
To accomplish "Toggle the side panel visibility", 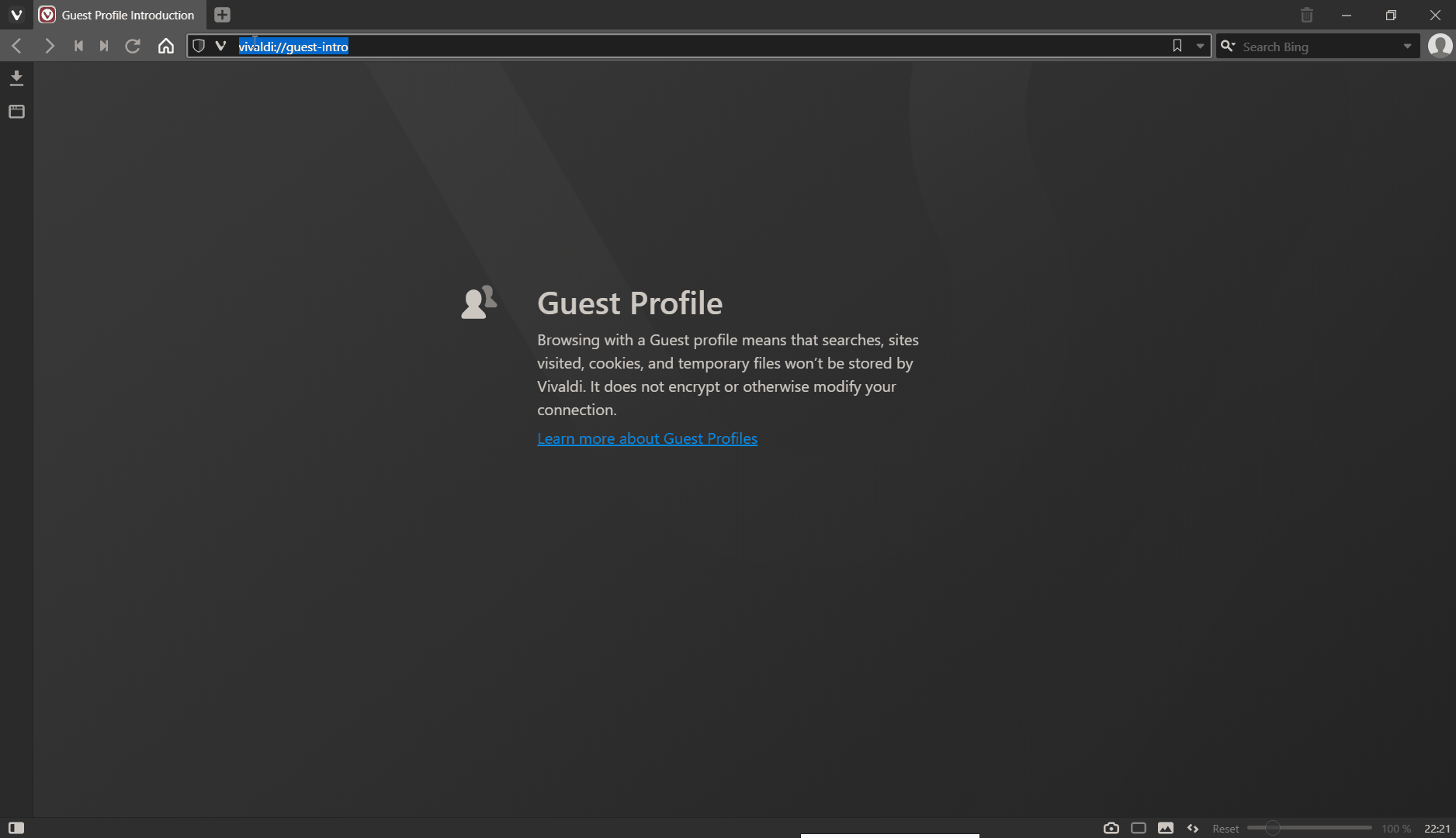I will click(x=16, y=828).
